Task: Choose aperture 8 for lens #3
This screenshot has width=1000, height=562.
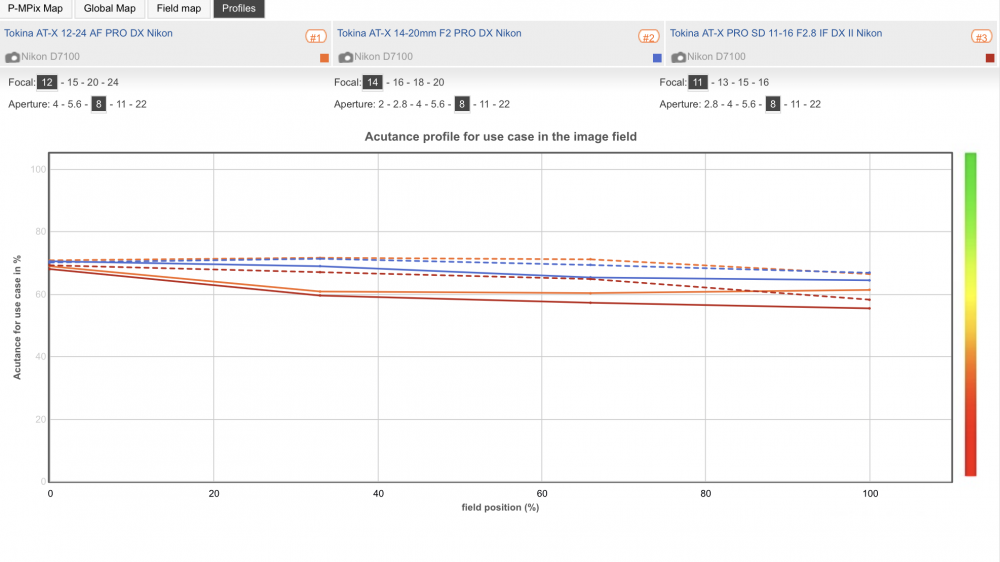Action: coord(773,104)
